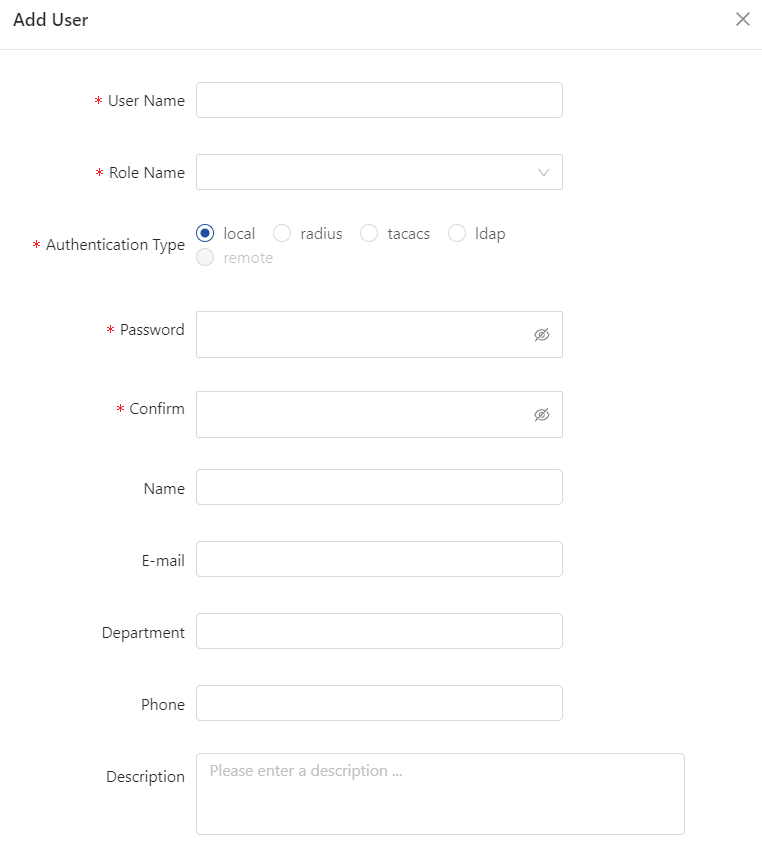Click the E-mail text box
Screen dimensions: 762x849
[379, 559]
